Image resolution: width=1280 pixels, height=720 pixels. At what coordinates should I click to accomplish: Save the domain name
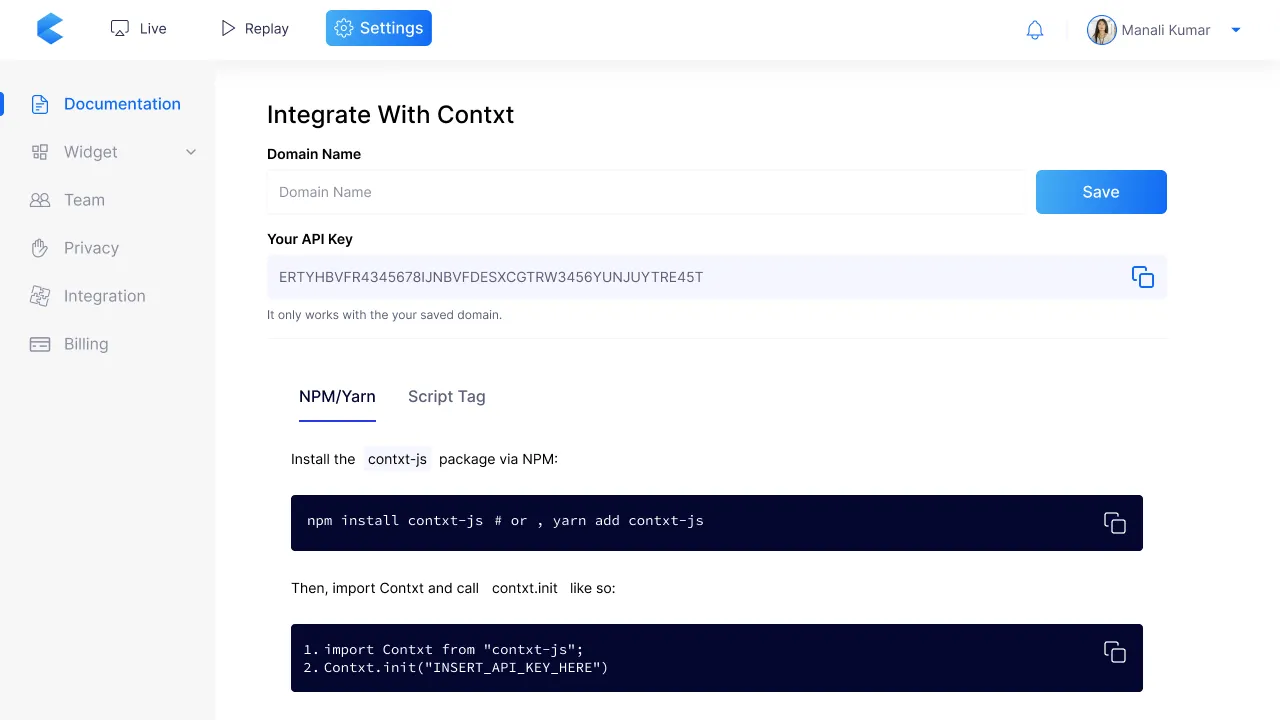1101,192
